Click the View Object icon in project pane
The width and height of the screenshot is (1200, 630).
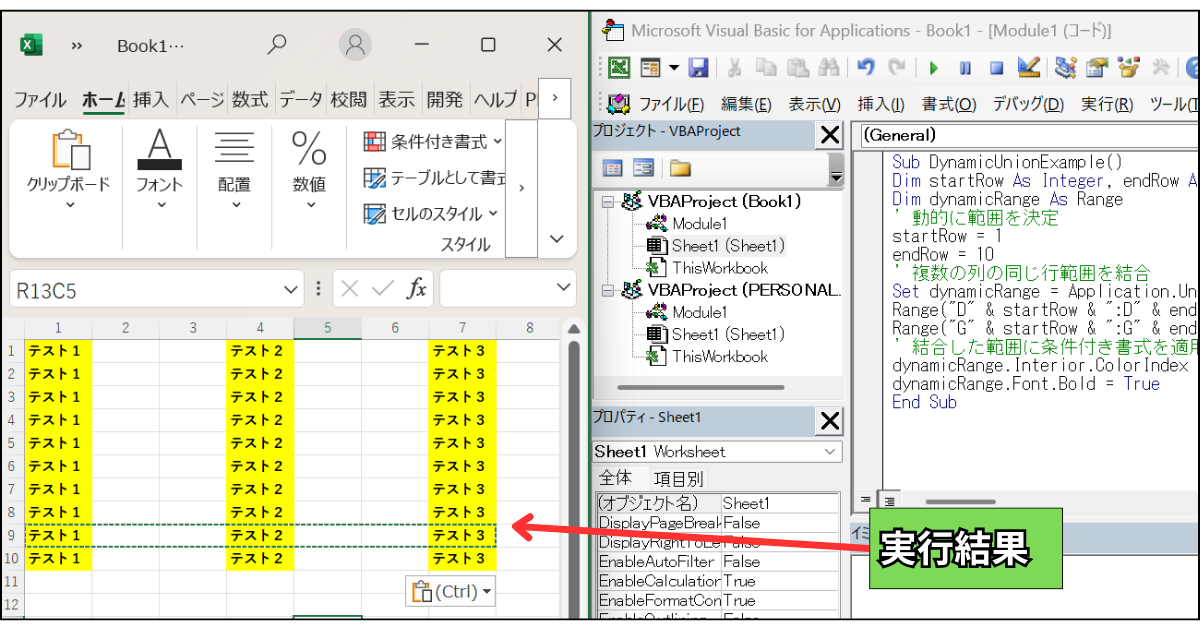pyautogui.click(x=643, y=168)
